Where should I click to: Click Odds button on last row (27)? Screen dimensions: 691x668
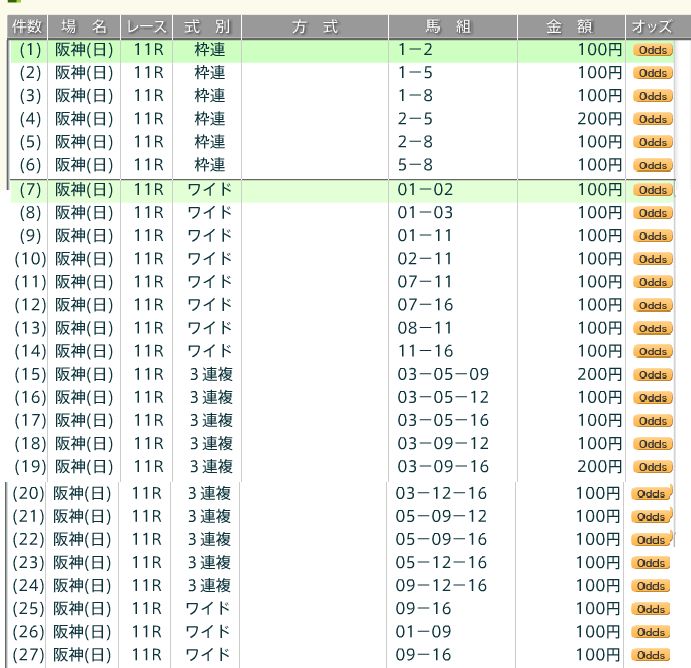pyautogui.click(x=651, y=655)
